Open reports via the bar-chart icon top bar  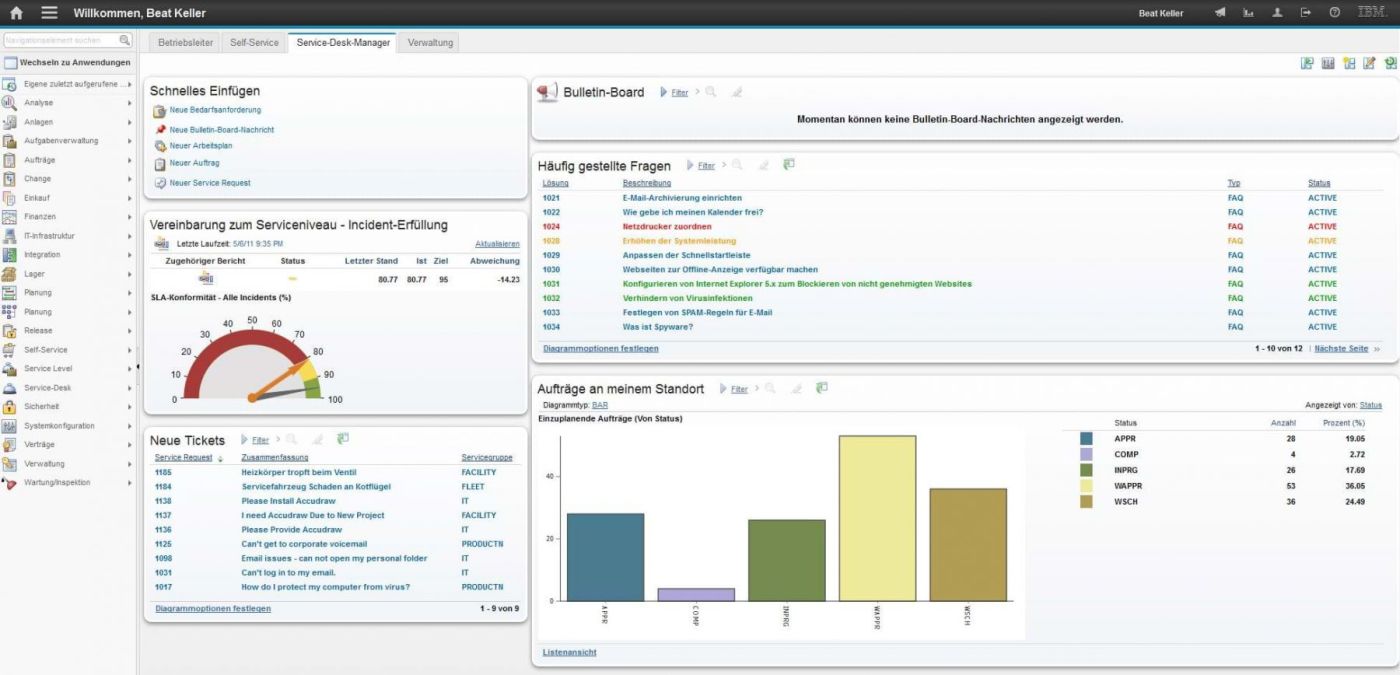1248,13
